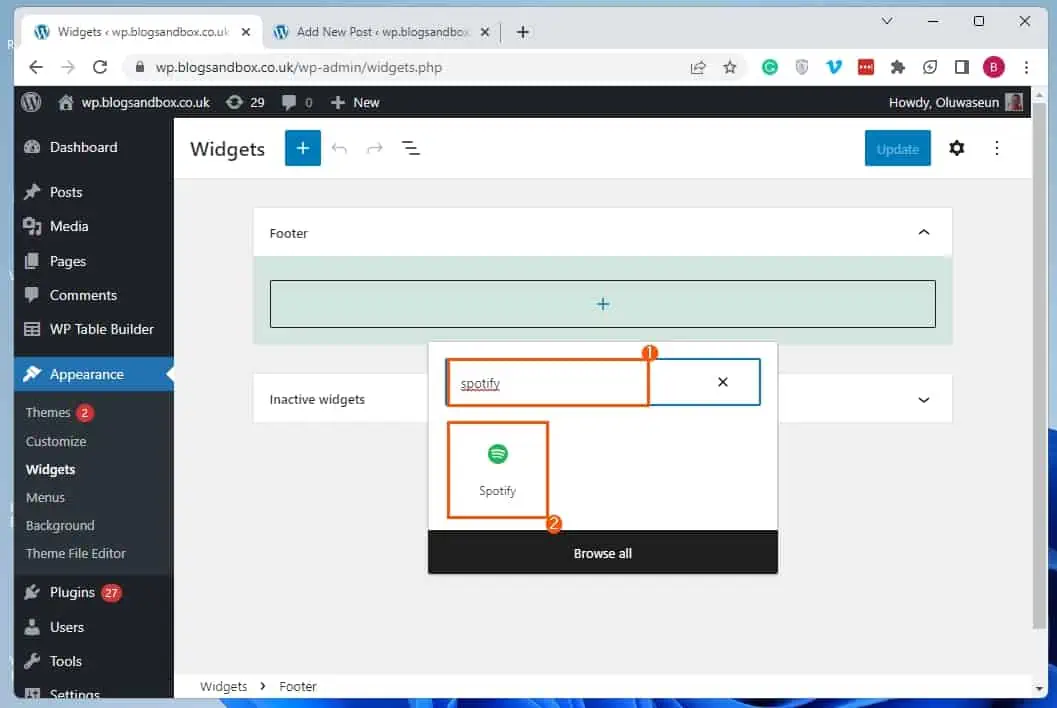Click the Browse all button
The image size is (1057, 708).
[x=603, y=553]
